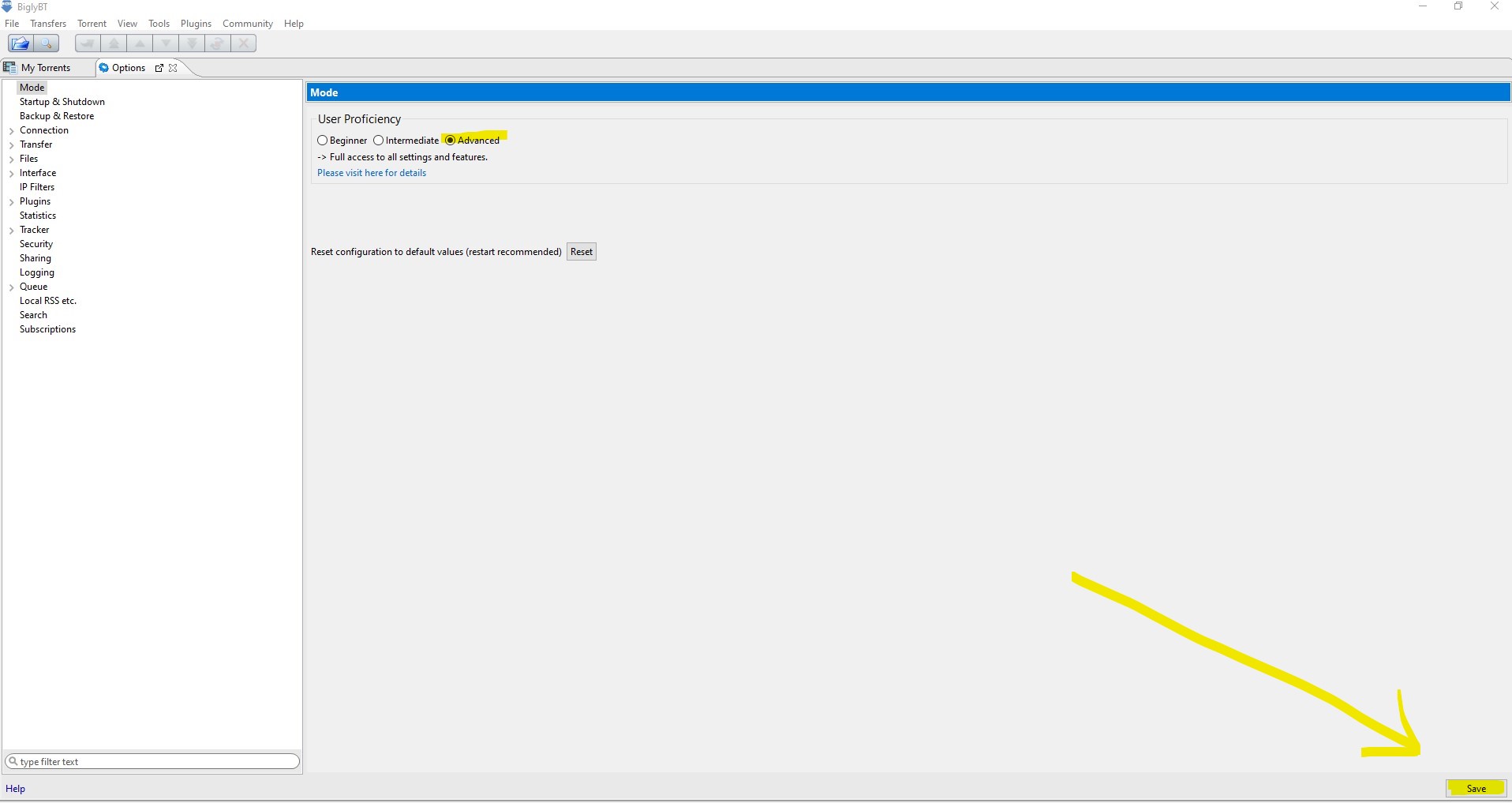The image size is (1512, 803).
Task: Select Statistics in options tree
Action: [x=38, y=216]
